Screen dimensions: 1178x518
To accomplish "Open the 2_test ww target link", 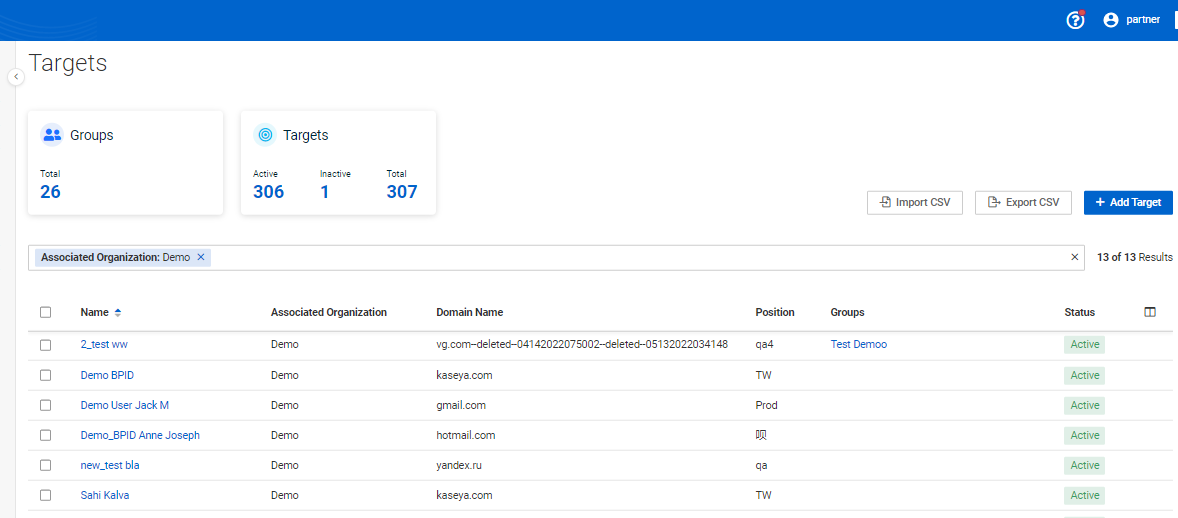I will pos(104,344).
